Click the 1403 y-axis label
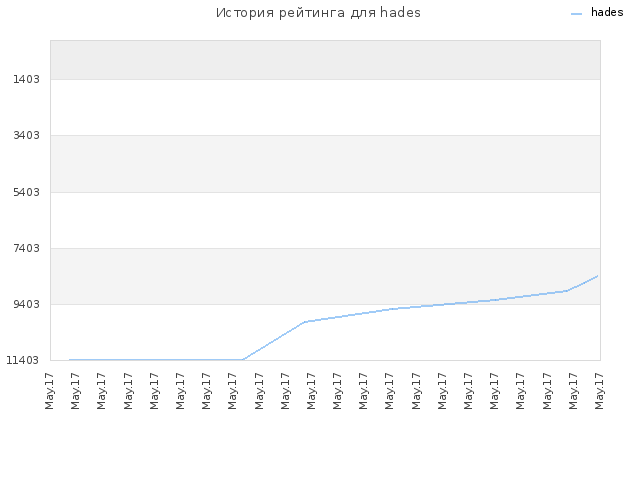This screenshot has height=480, width=640. pyautogui.click(x=26, y=79)
